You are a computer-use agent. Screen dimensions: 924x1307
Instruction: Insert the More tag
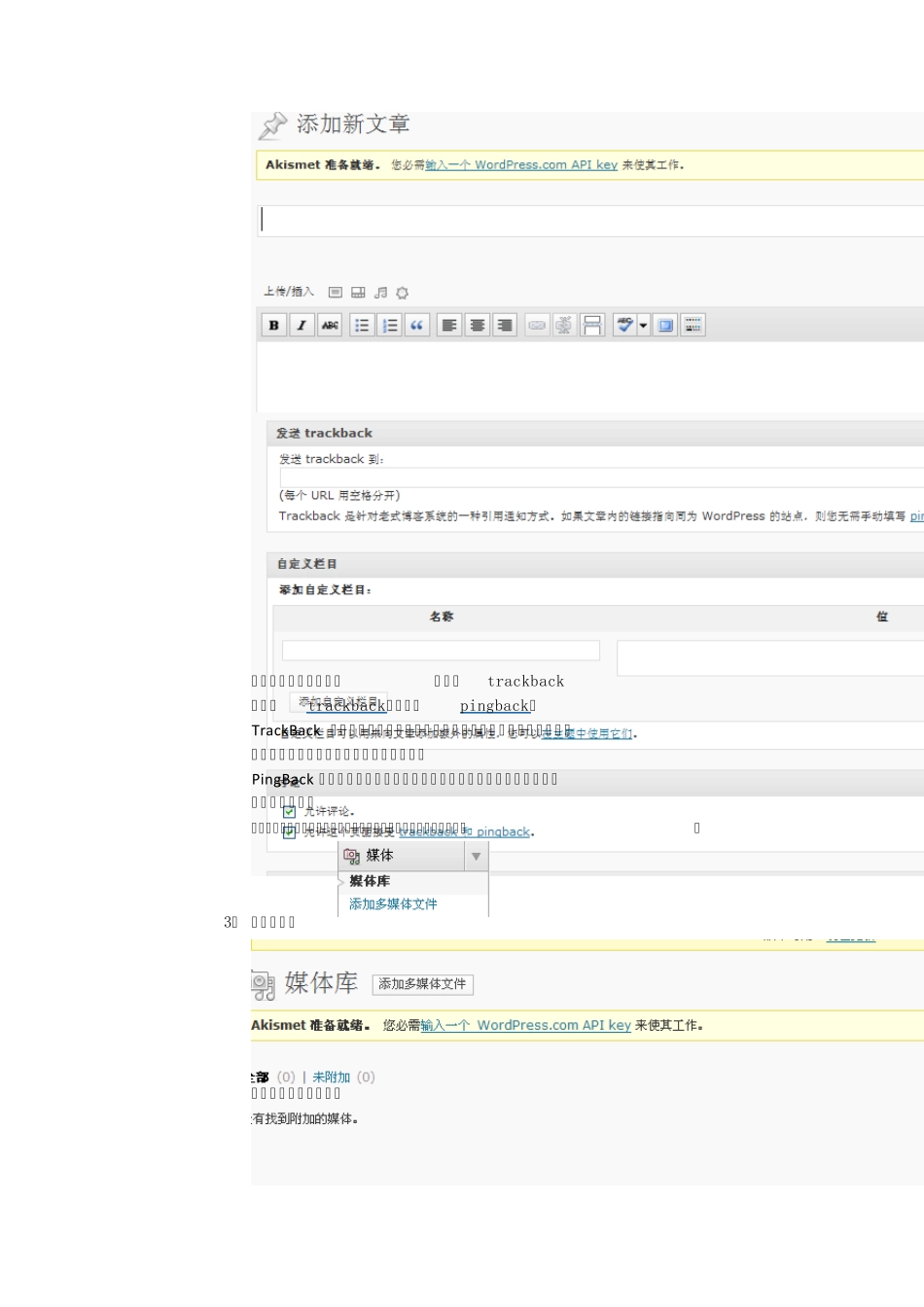pos(592,326)
